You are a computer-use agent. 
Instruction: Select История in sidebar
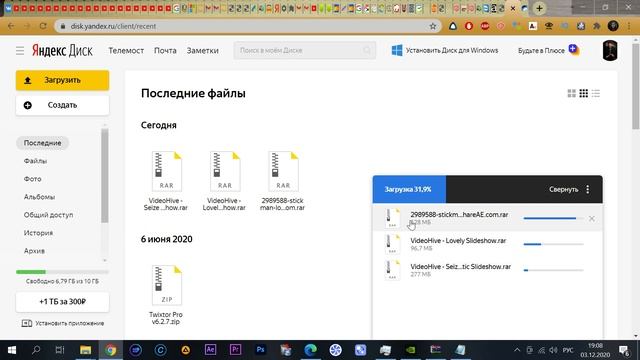tap(38, 233)
